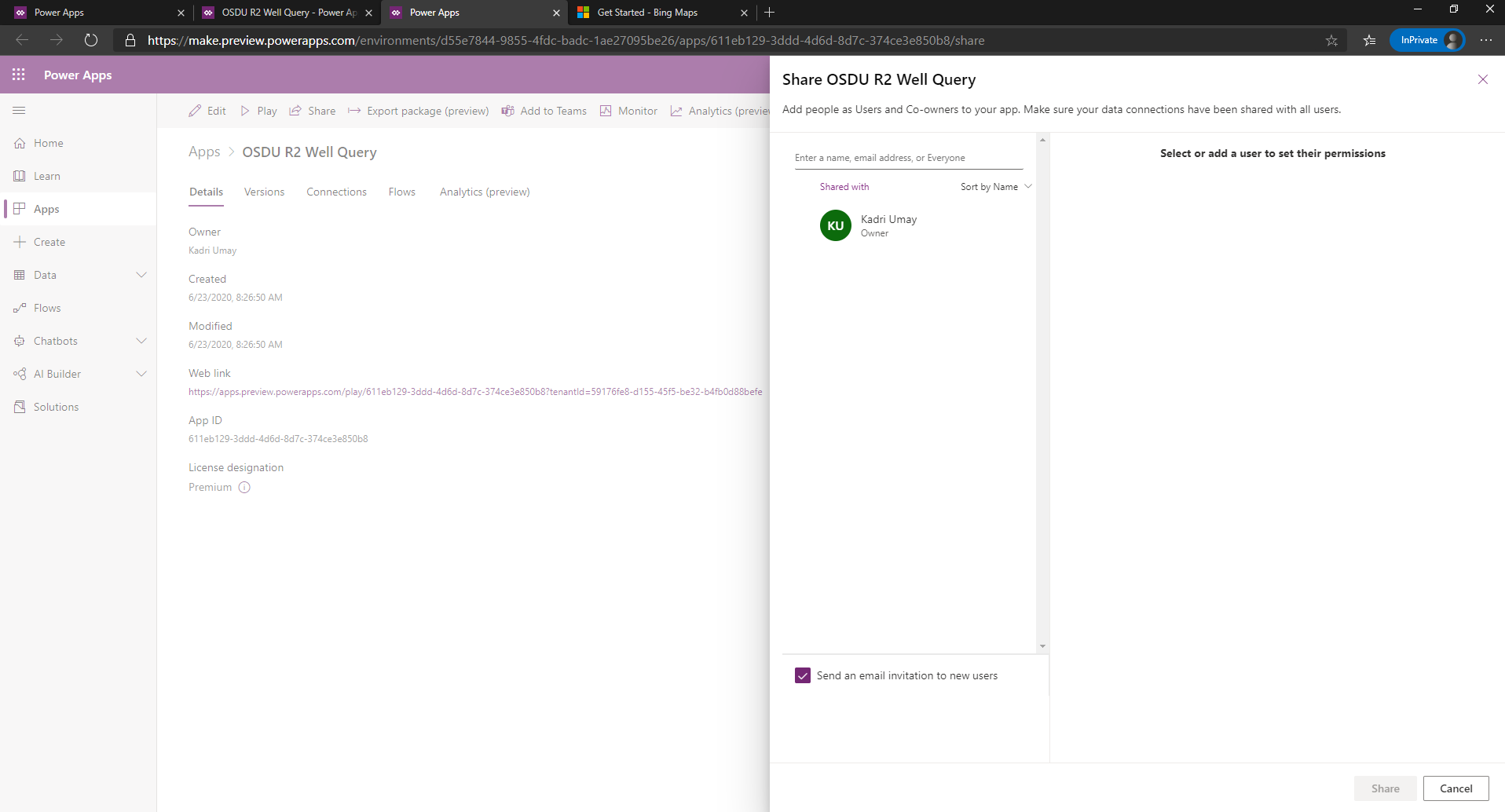This screenshot has height=812, width=1505.
Task: Switch to the Details tab
Action: point(206,192)
